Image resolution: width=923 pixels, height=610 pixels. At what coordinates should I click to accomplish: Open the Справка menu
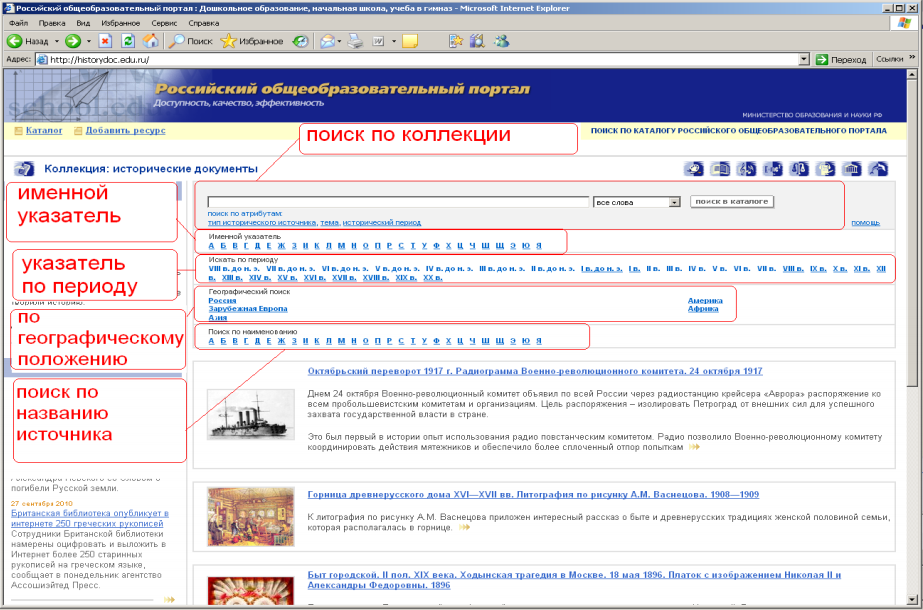pyautogui.click(x=204, y=23)
